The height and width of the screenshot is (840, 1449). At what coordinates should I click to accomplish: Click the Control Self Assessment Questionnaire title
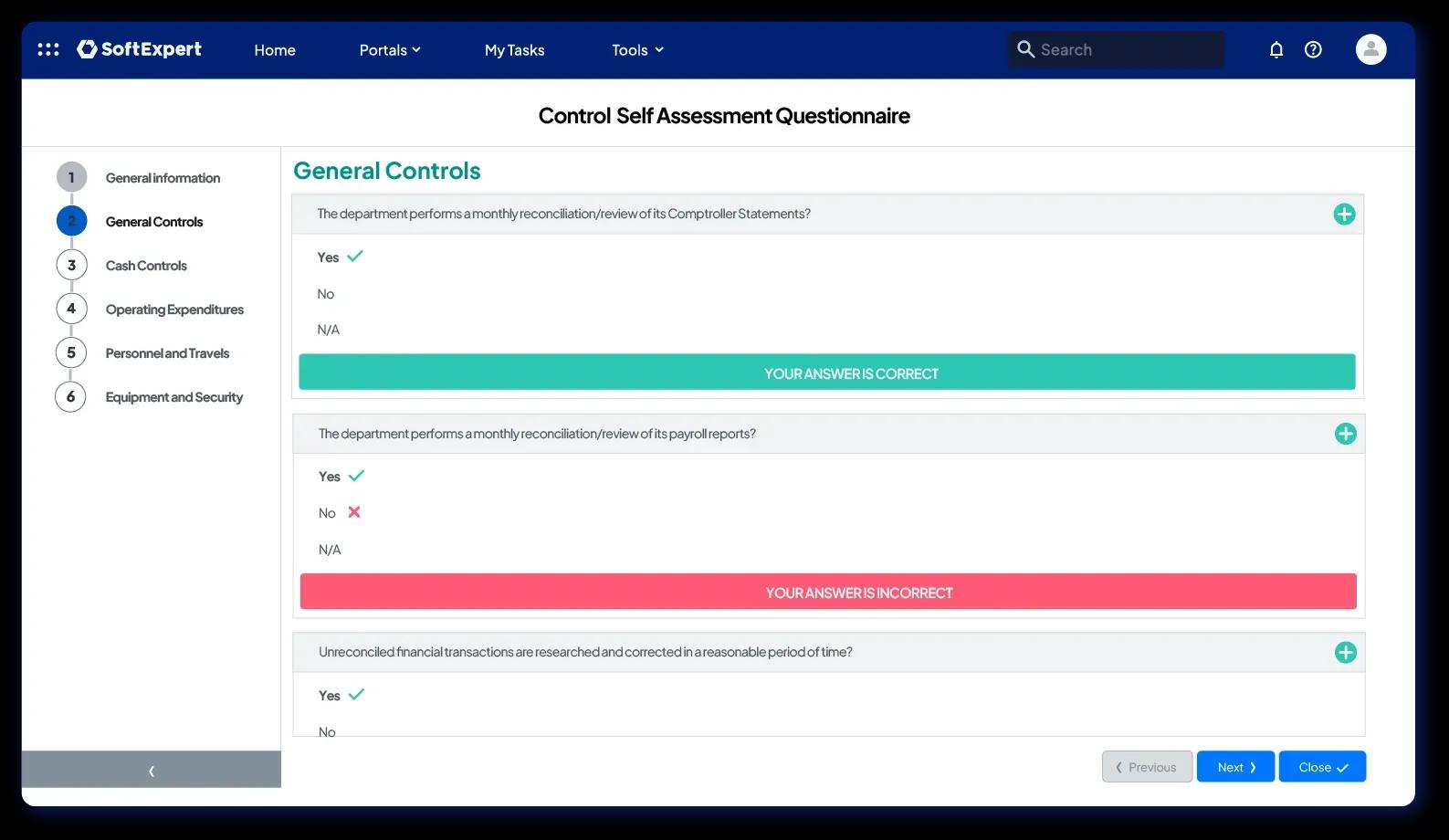coord(724,116)
